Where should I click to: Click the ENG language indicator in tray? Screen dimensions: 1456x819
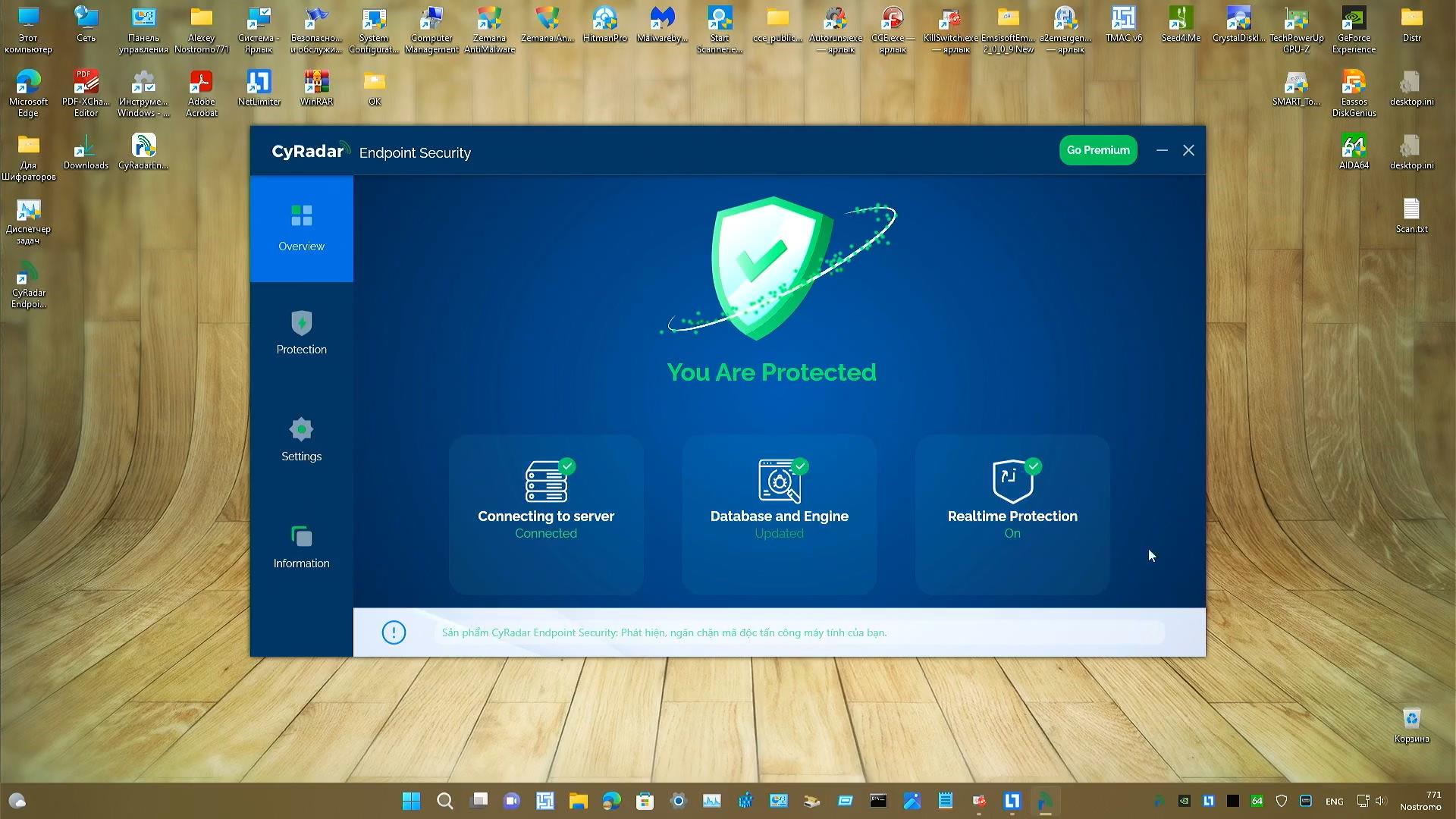pyautogui.click(x=1334, y=802)
